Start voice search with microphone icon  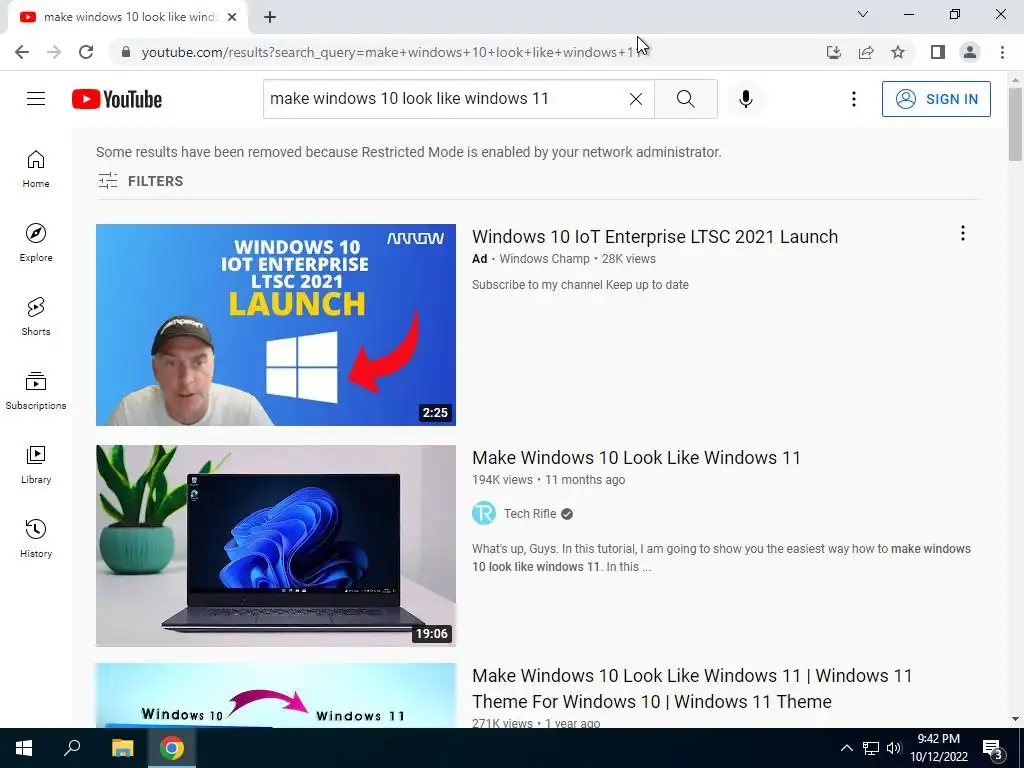point(746,99)
